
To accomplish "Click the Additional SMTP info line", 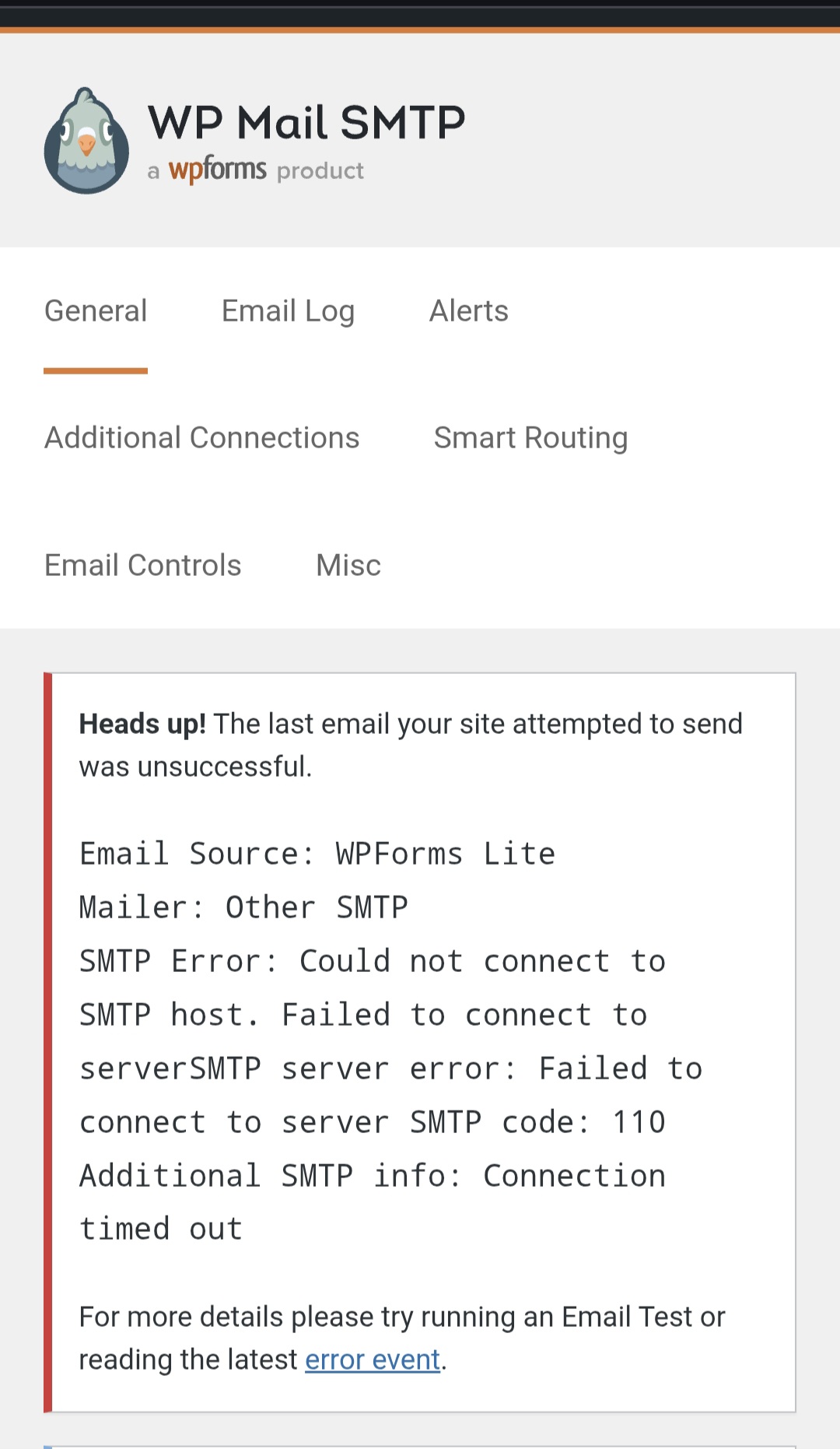I will (372, 1176).
